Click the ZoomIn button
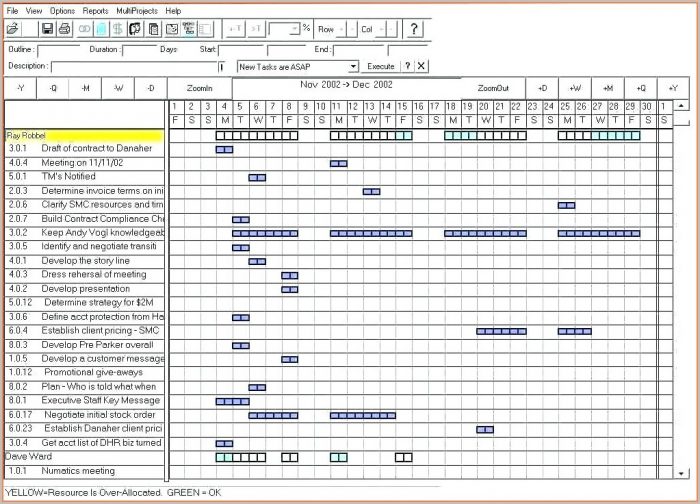700x504 pixels. tap(200, 88)
